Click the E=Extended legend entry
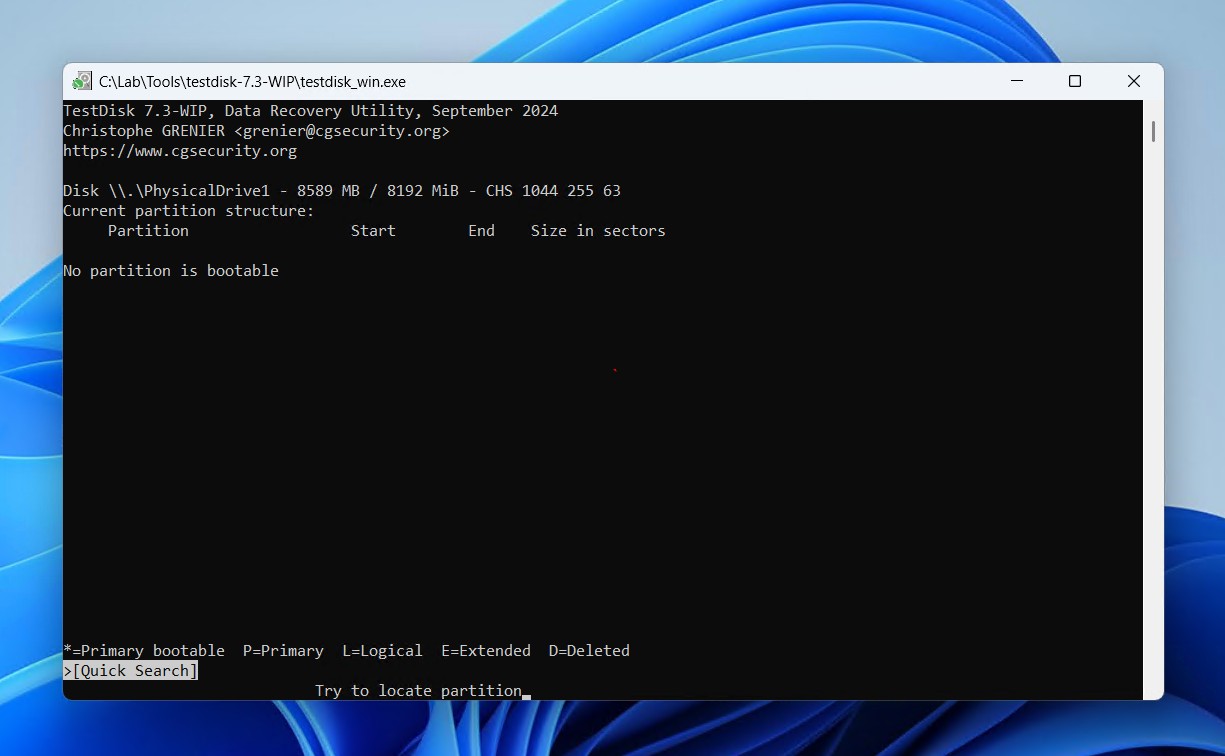The image size is (1225, 756). pos(486,651)
